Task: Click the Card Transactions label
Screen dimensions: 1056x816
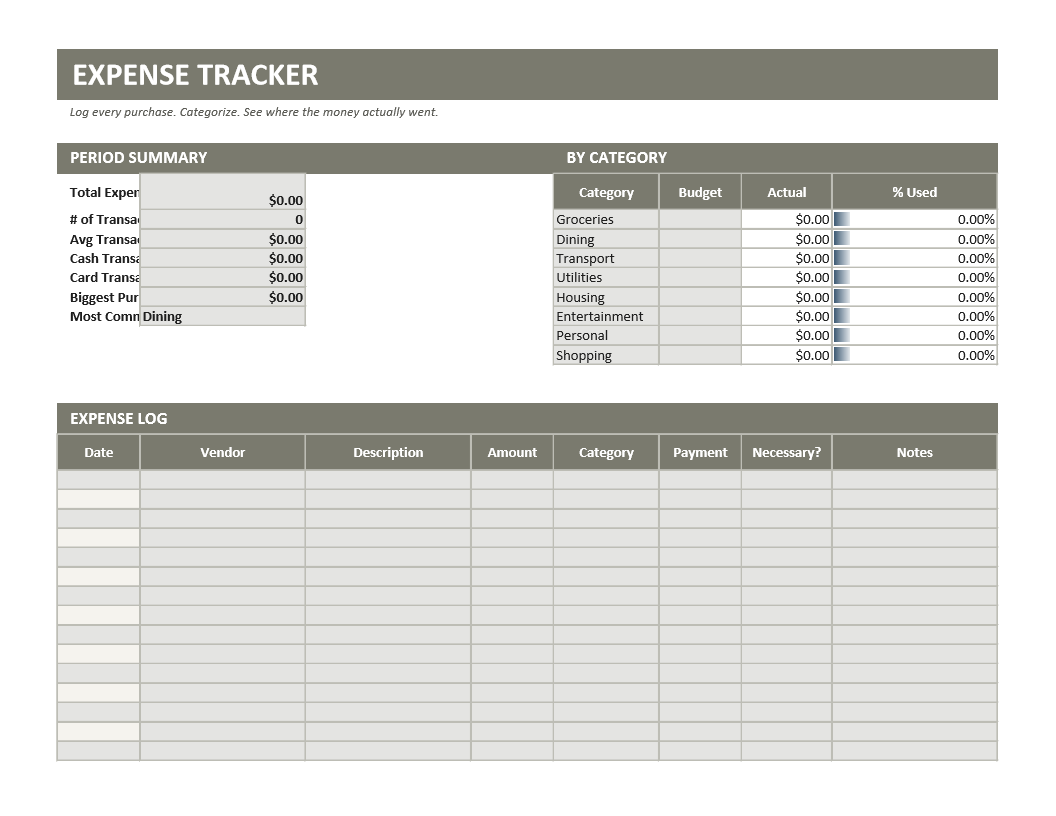Action: click(104, 277)
